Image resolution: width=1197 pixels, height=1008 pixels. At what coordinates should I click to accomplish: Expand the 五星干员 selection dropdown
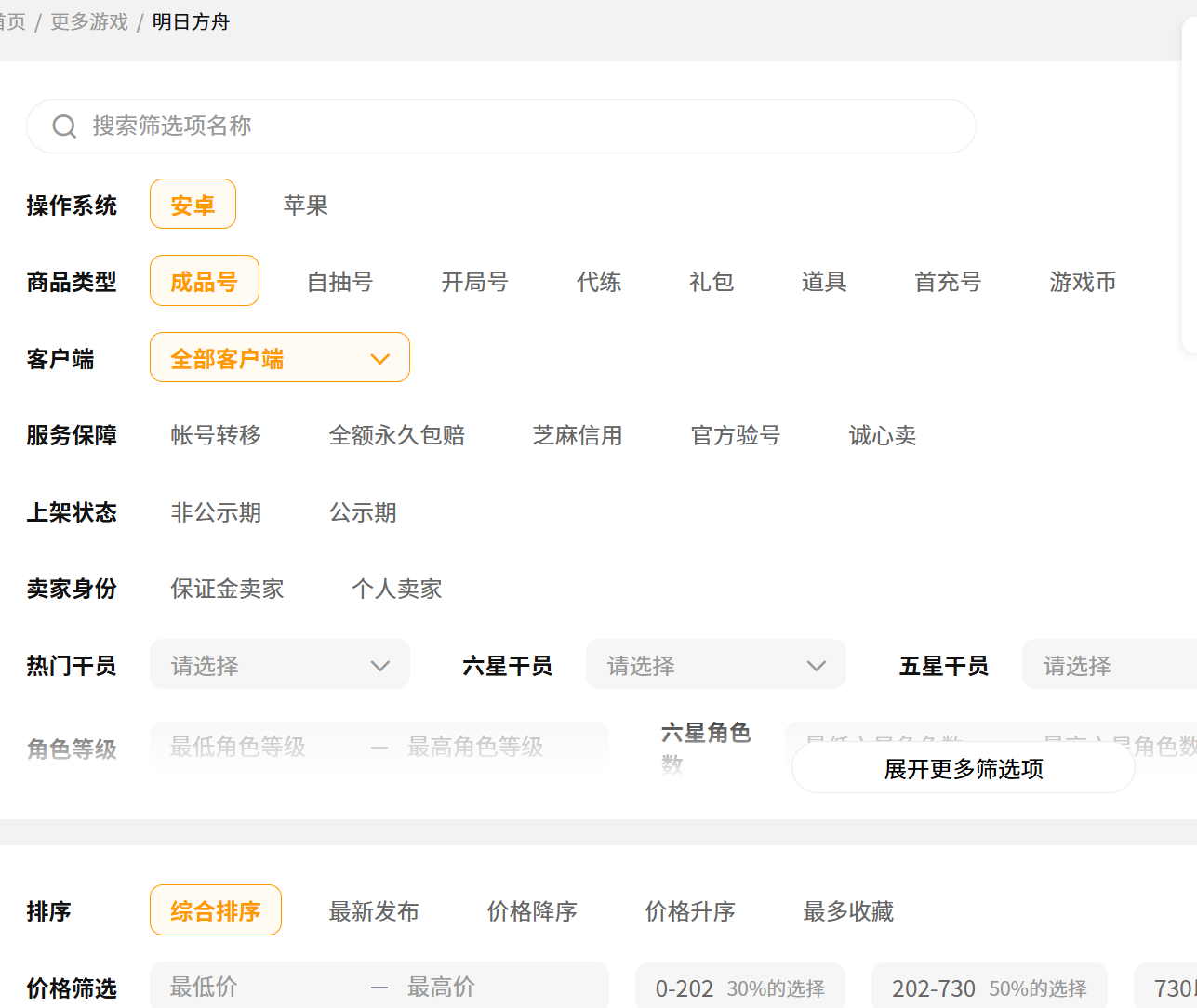(1109, 666)
